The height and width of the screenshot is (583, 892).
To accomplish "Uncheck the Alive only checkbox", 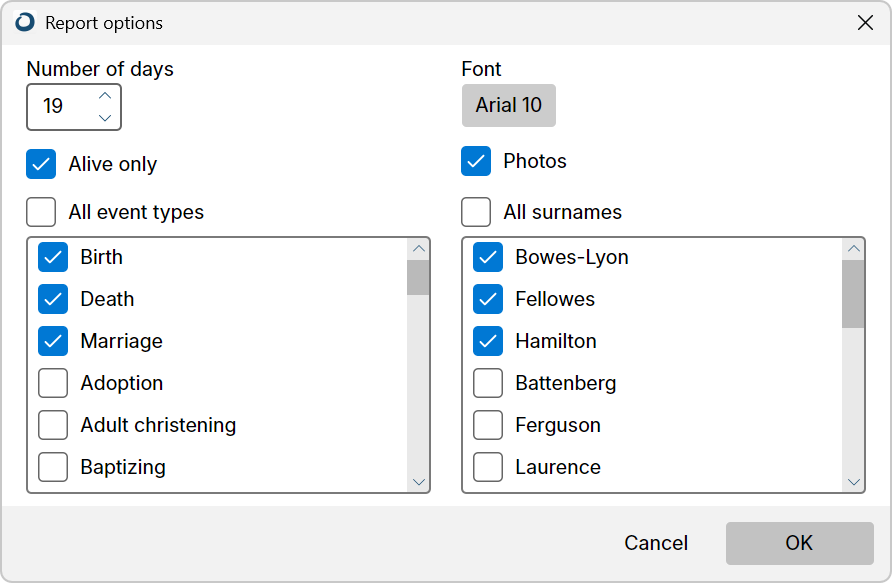I will pyautogui.click(x=41, y=164).
